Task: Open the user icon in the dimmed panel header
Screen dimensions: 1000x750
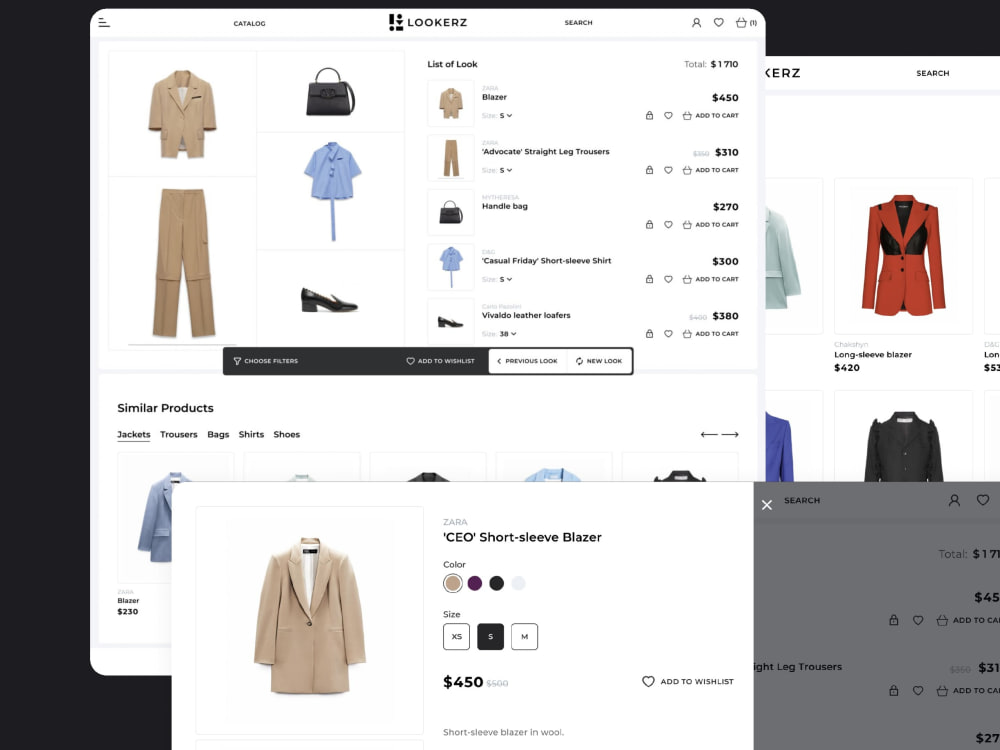Action: click(x=954, y=501)
